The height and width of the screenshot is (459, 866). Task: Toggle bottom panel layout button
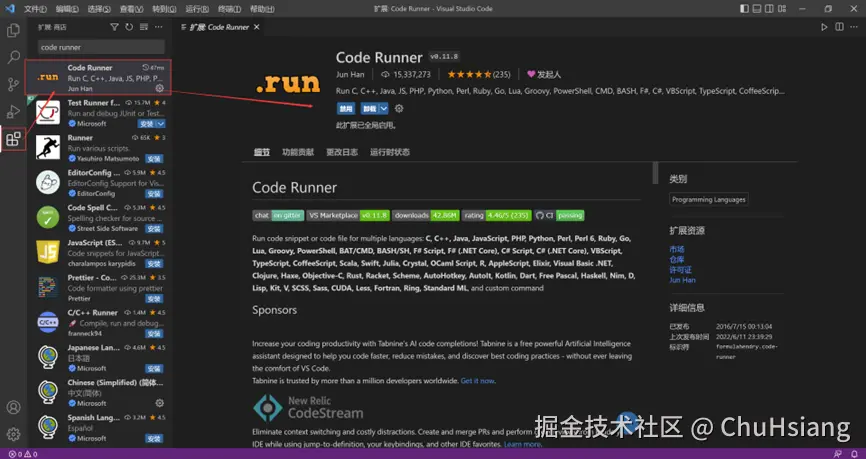tap(757, 9)
